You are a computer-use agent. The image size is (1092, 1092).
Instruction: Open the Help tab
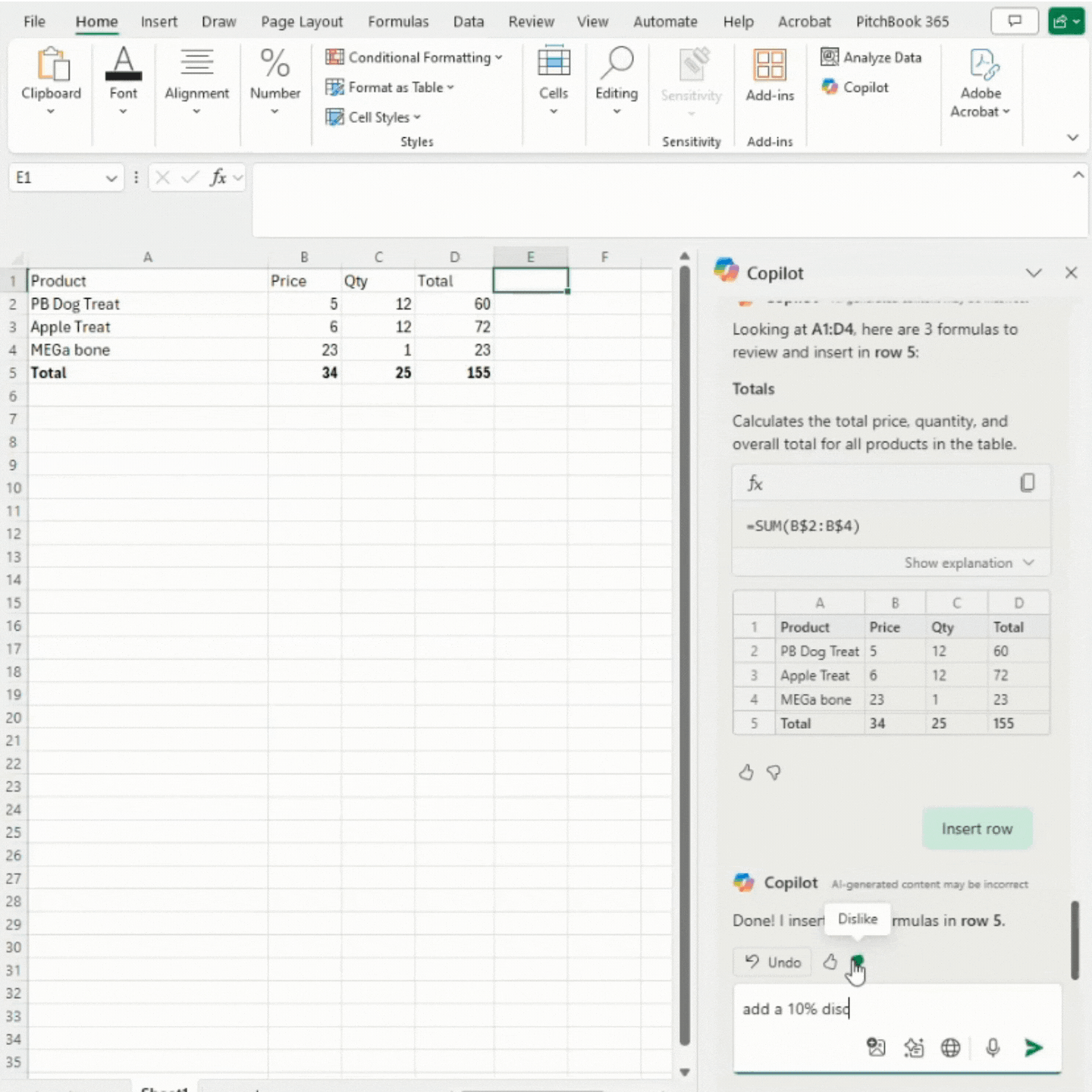(x=738, y=21)
